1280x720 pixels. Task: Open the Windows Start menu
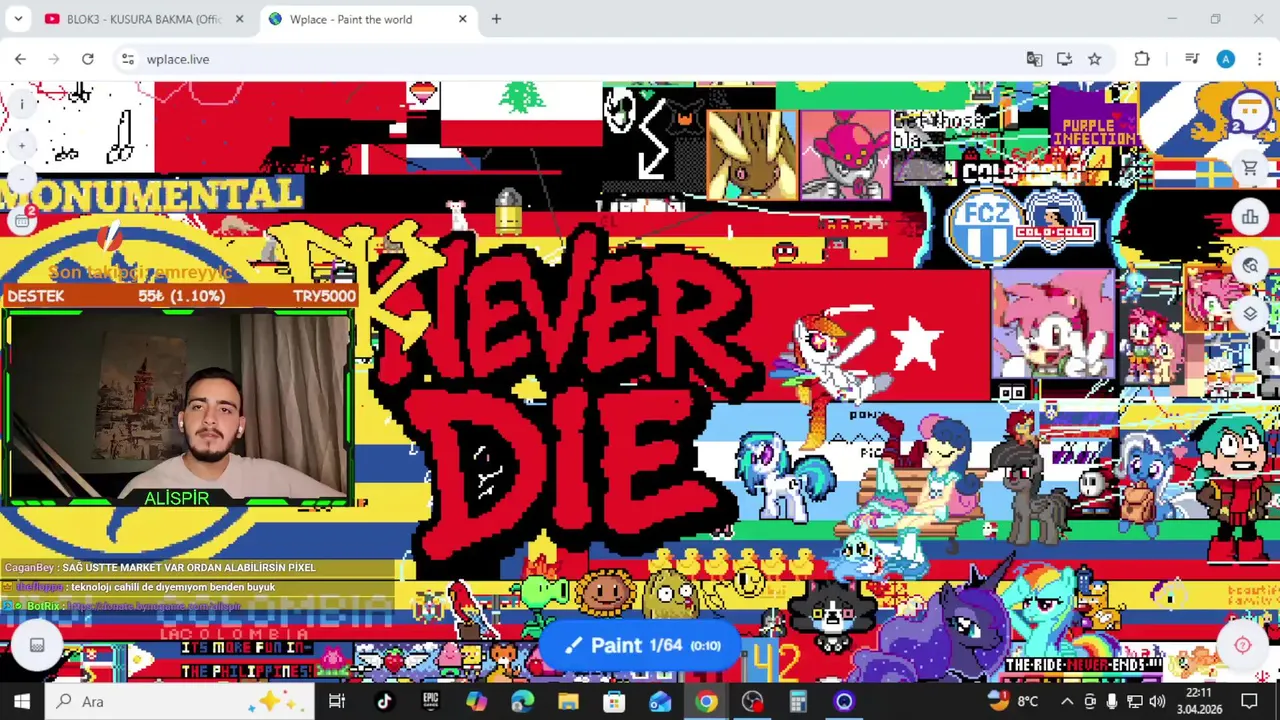coord(22,701)
